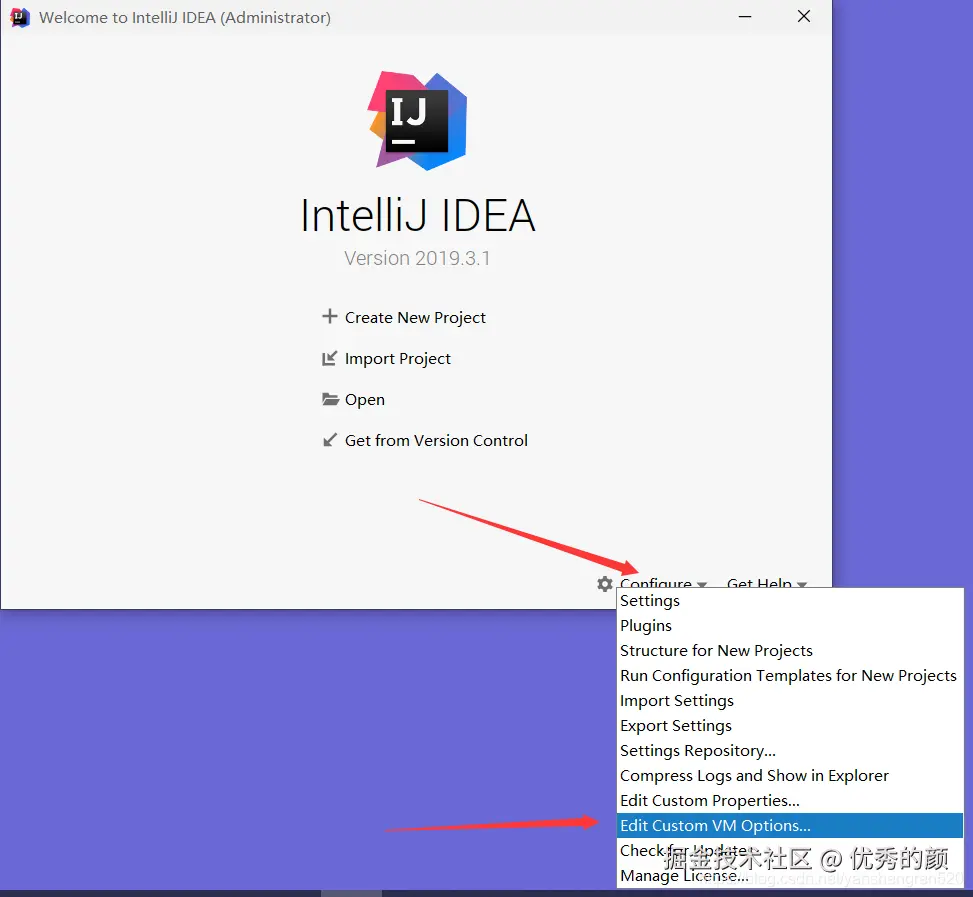Viewport: 973px width, 897px height.
Task: Click the title bar IntelliJ app icon
Action: [20, 17]
